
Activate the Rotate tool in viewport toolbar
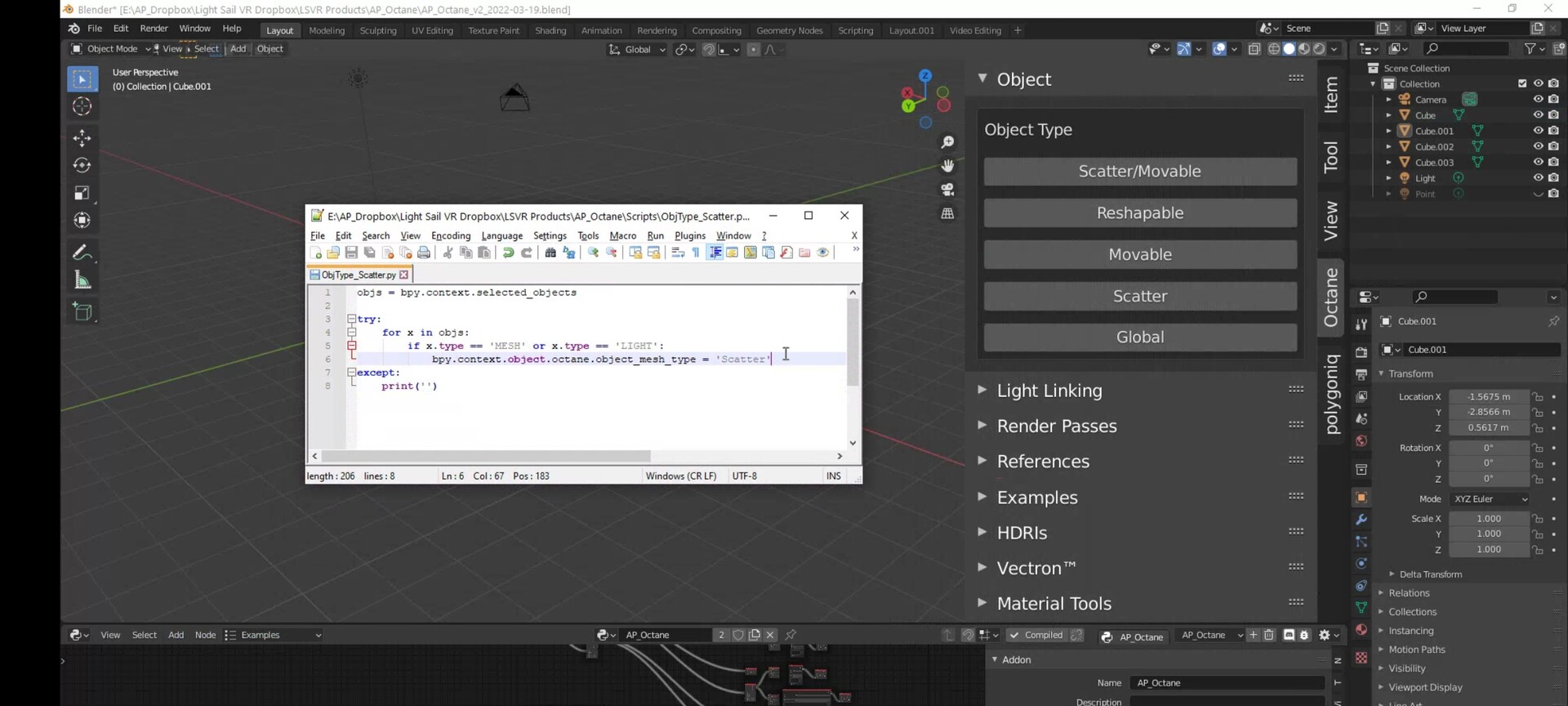pyautogui.click(x=82, y=165)
